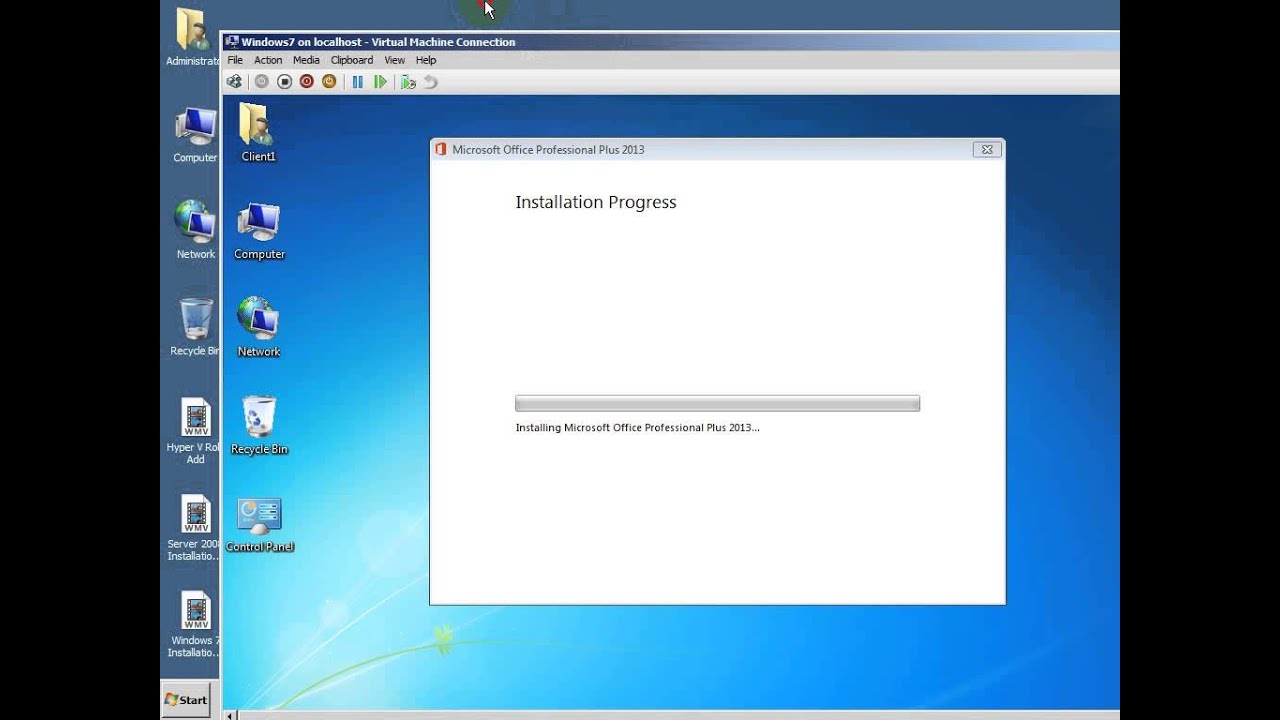Select the Control Panel desktop icon
The height and width of the screenshot is (720, 1280).
coord(259,524)
